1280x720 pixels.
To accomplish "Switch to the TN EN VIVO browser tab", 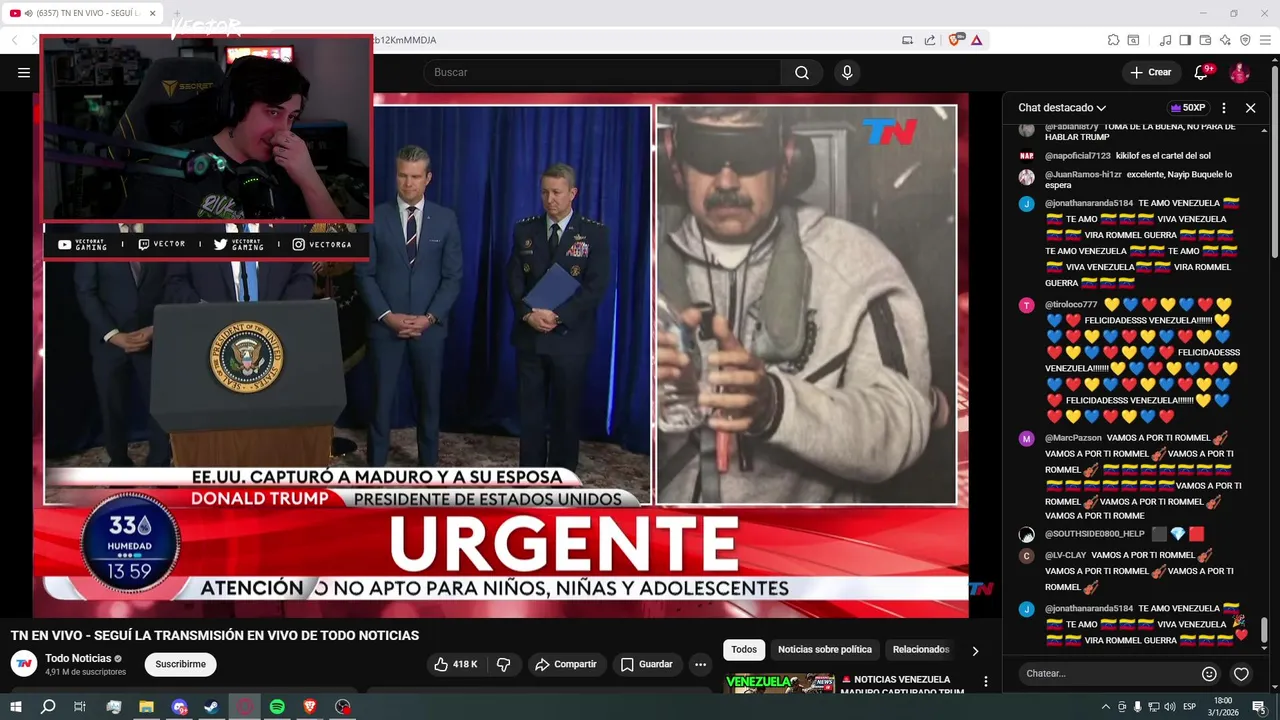I will [85, 13].
